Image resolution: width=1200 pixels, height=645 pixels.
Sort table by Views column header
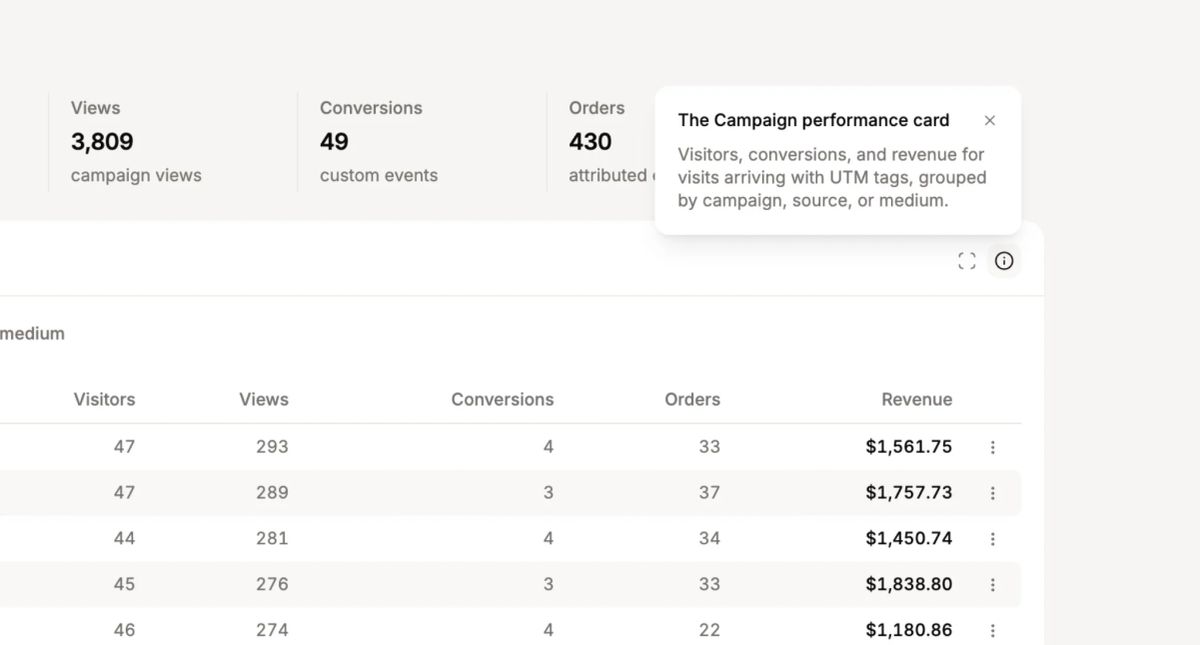(264, 399)
